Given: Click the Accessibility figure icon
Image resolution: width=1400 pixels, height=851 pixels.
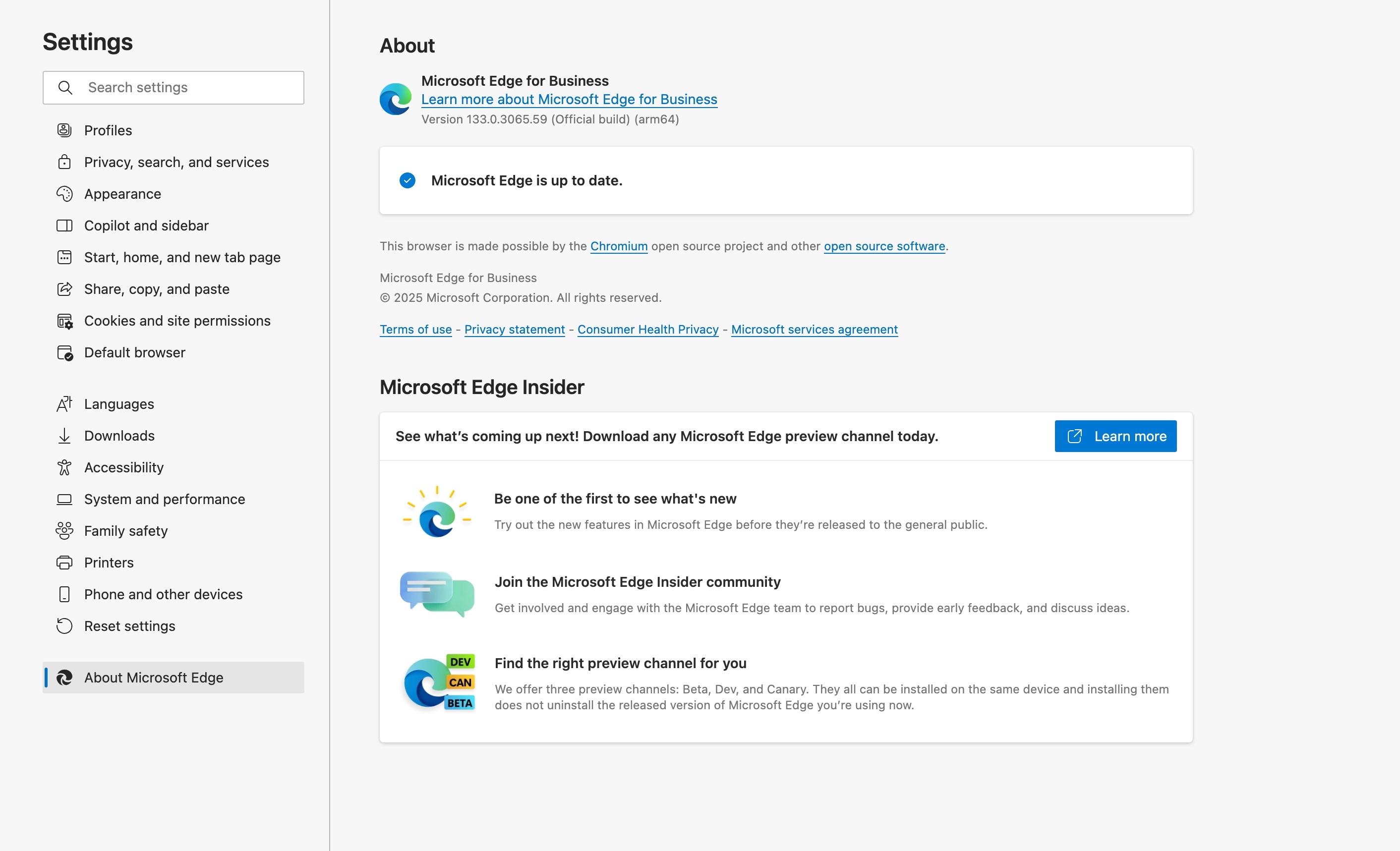Looking at the screenshot, I should click(x=64, y=467).
